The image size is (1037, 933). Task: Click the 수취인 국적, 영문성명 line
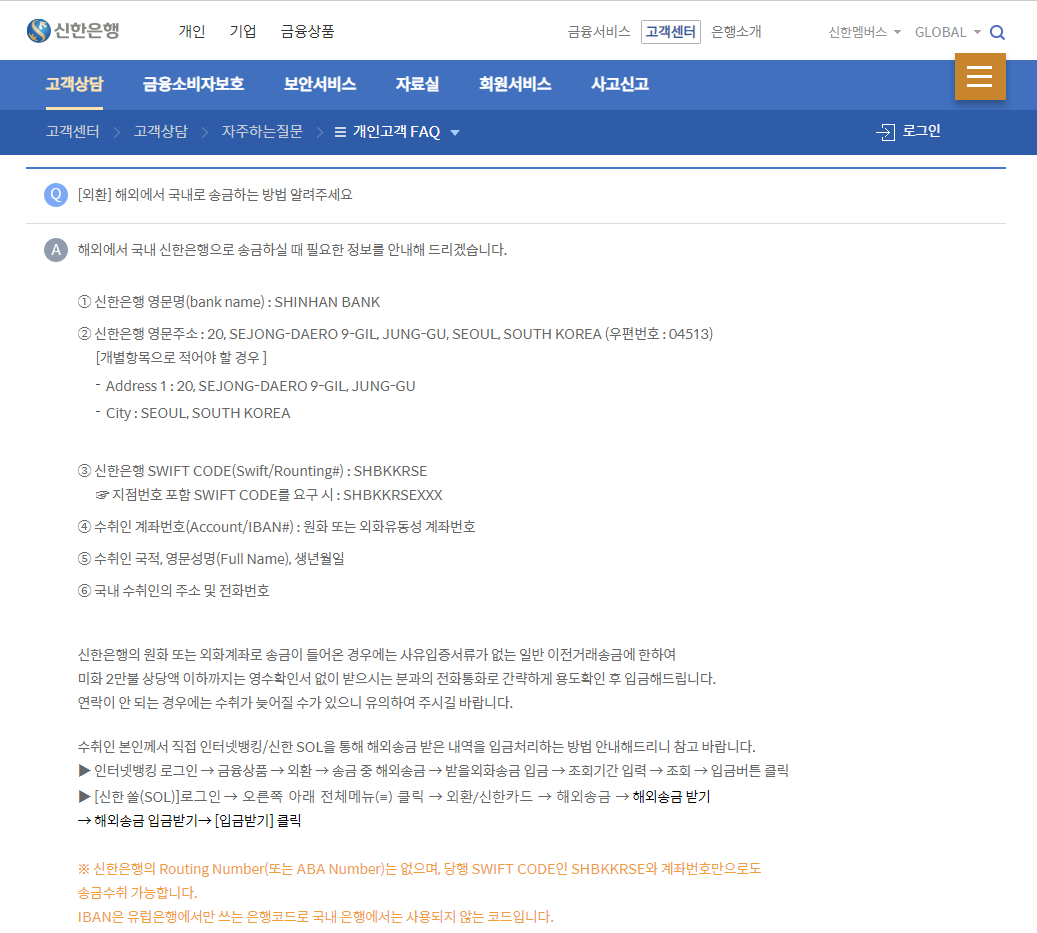pyautogui.click(x=211, y=559)
